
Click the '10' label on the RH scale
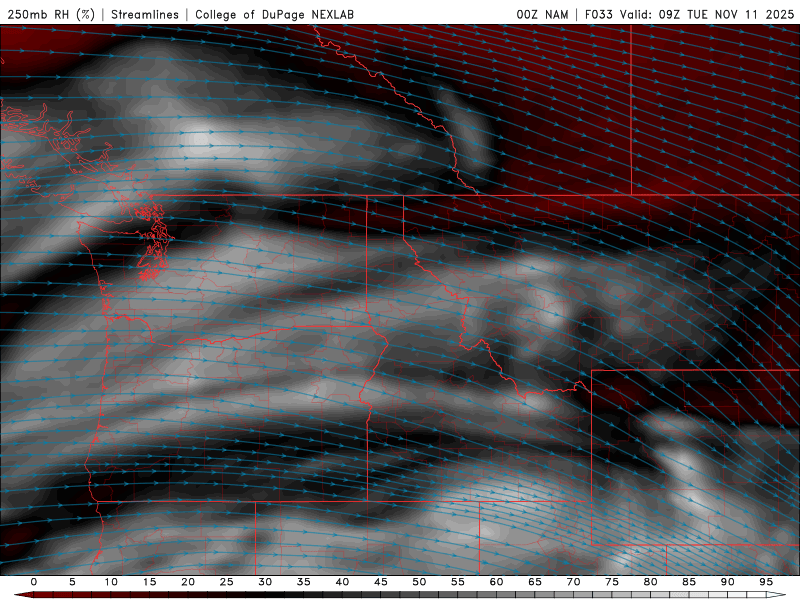click(x=111, y=582)
